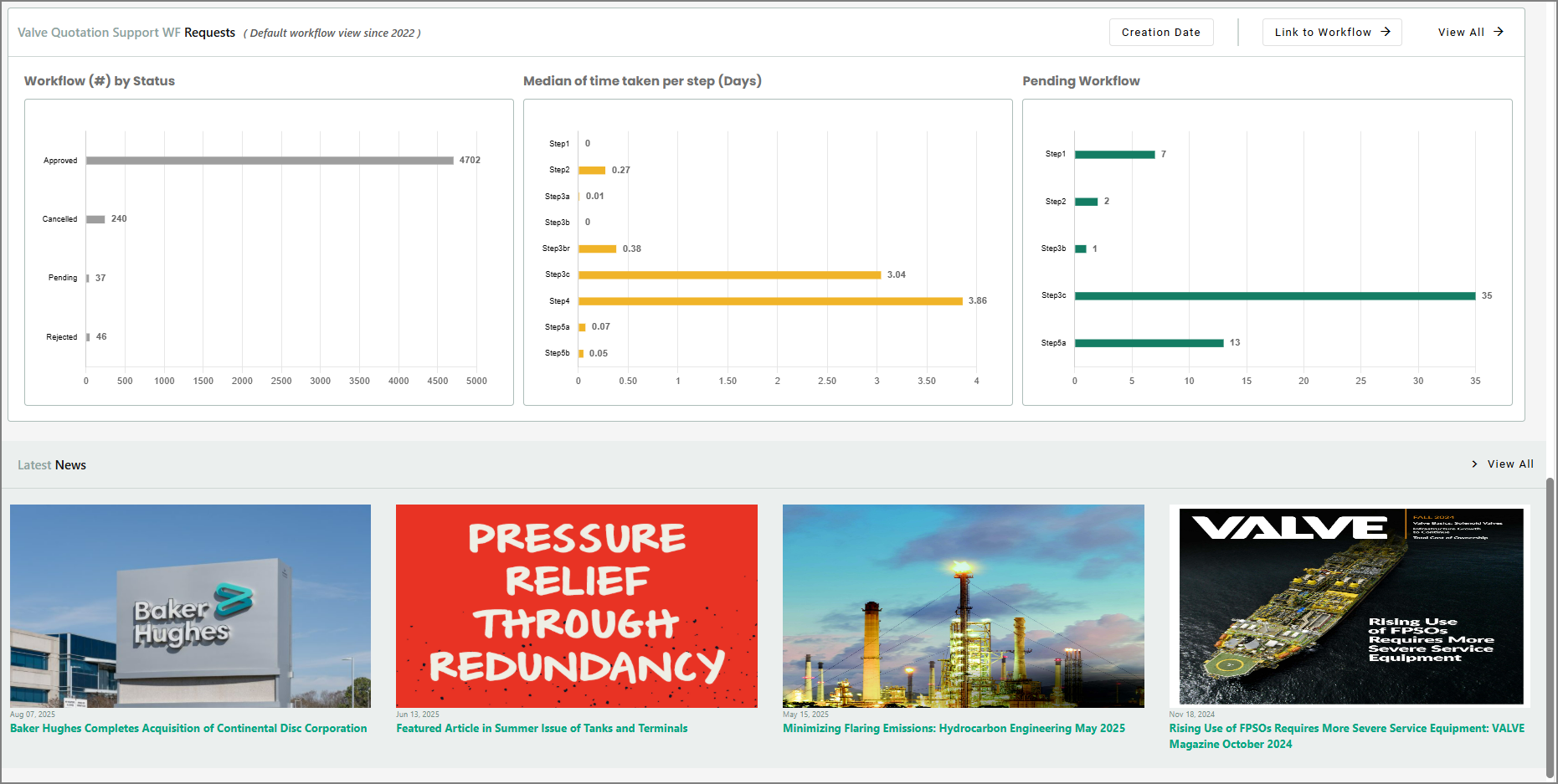The width and height of the screenshot is (1558, 784).
Task: Click the Step4 median time bar
Action: (x=770, y=301)
